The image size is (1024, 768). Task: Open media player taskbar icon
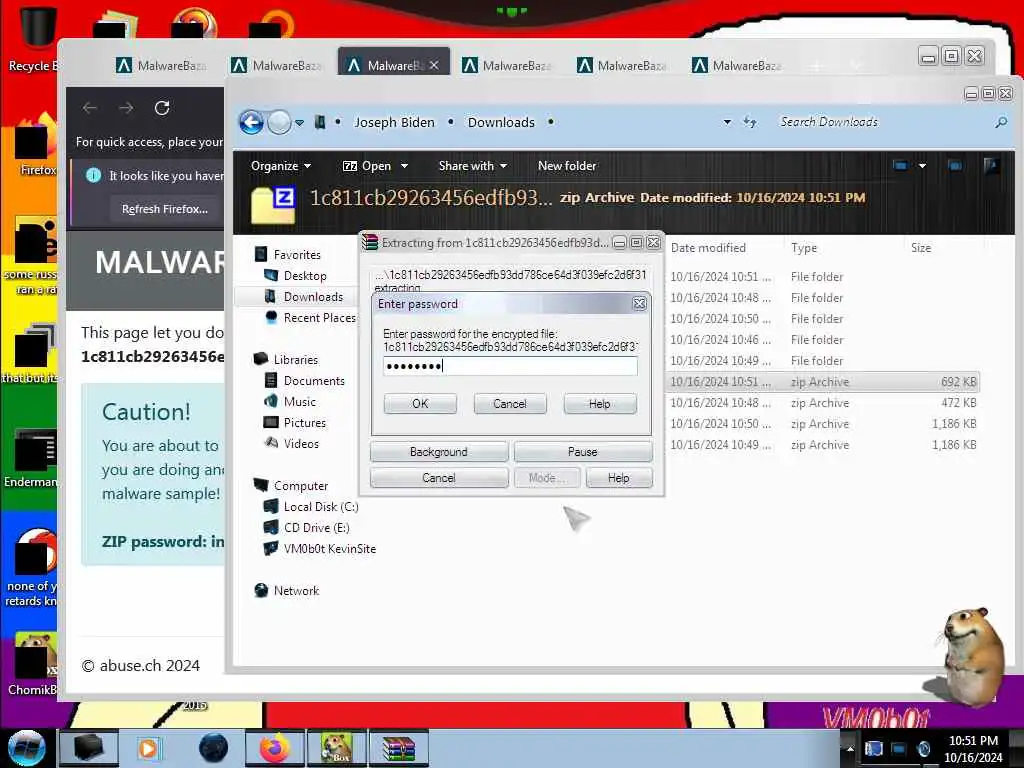[149, 748]
